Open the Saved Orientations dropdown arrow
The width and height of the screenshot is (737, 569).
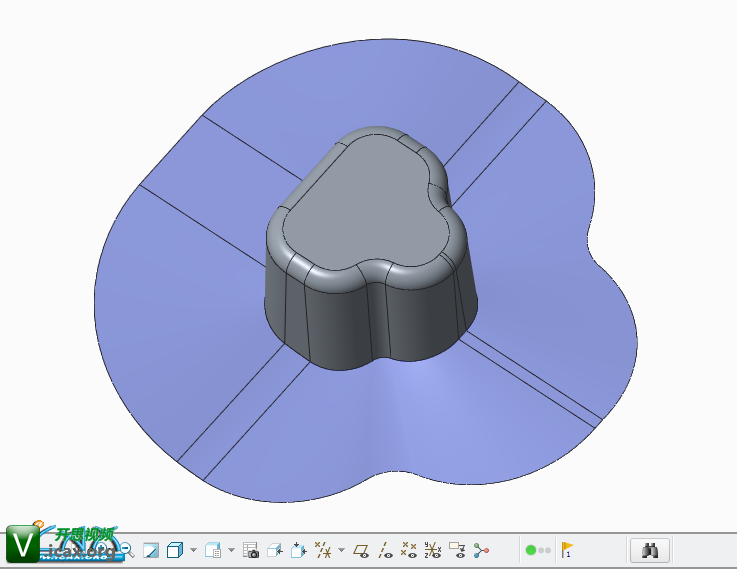(x=231, y=550)
